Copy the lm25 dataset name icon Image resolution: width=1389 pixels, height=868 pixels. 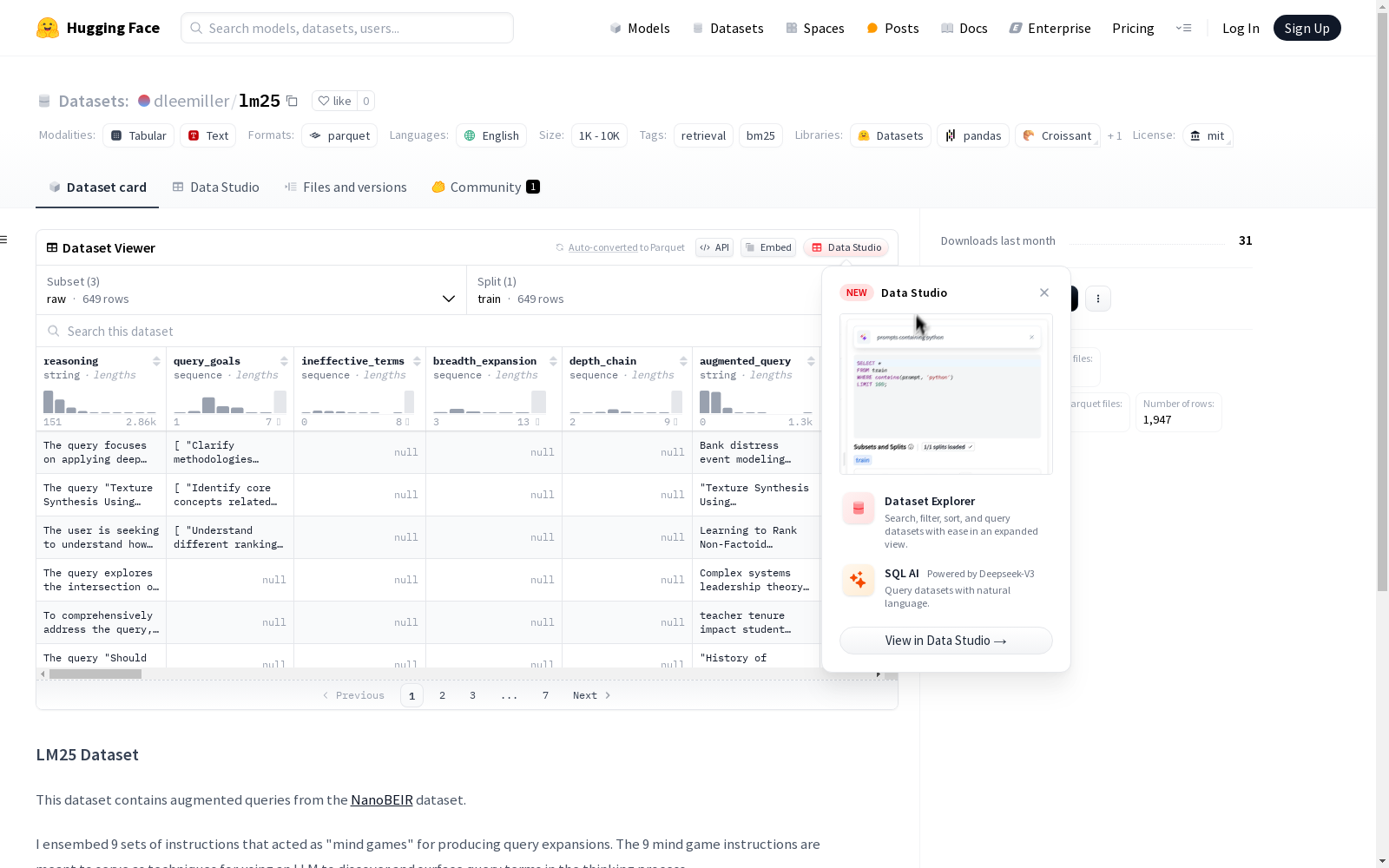coord(292,102)
